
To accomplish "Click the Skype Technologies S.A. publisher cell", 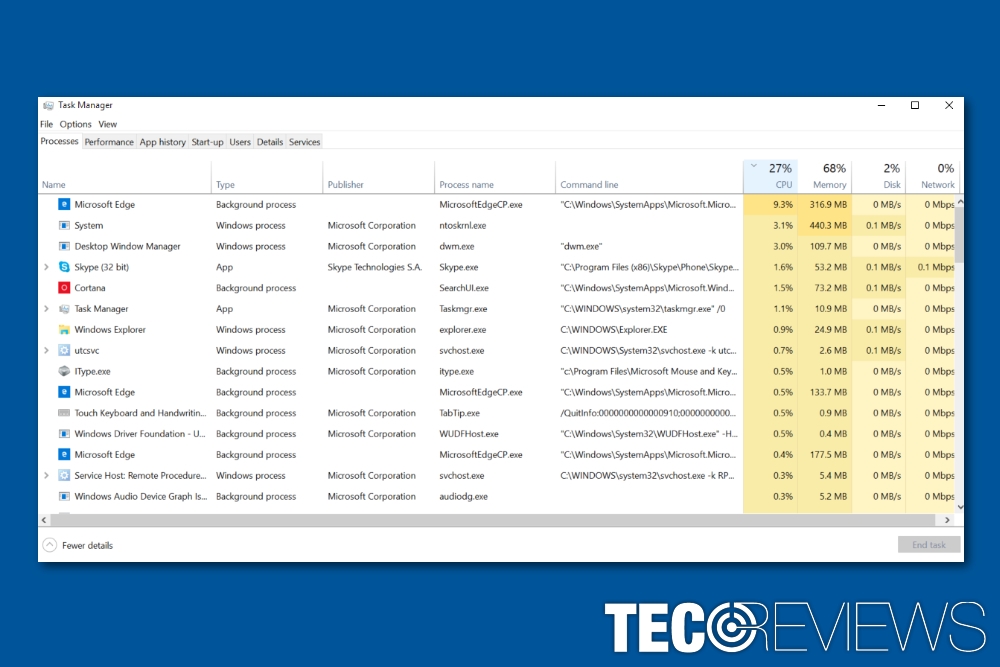I will (x=375, y=267).
